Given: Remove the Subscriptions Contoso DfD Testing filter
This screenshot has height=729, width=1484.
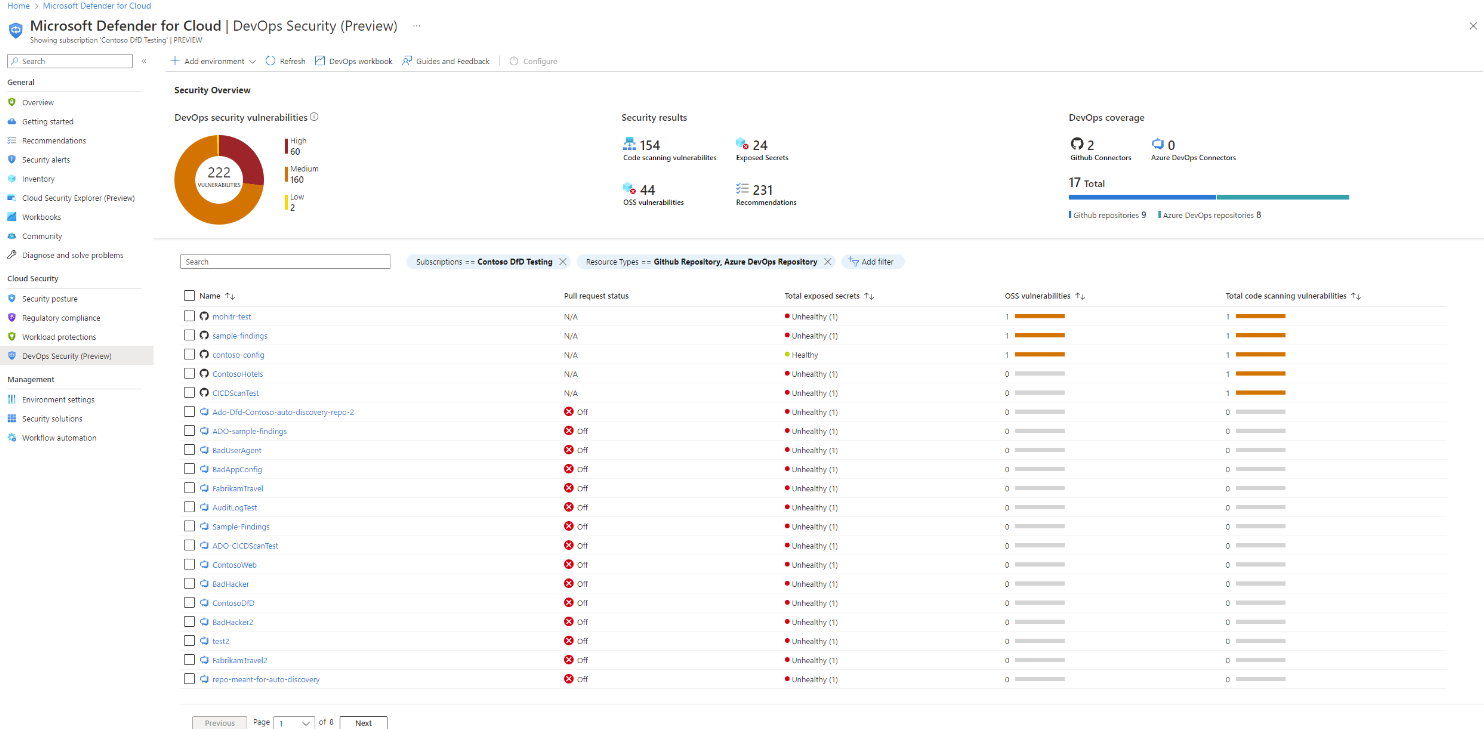Looking at the screenshot, I should (x=563, y=262).
